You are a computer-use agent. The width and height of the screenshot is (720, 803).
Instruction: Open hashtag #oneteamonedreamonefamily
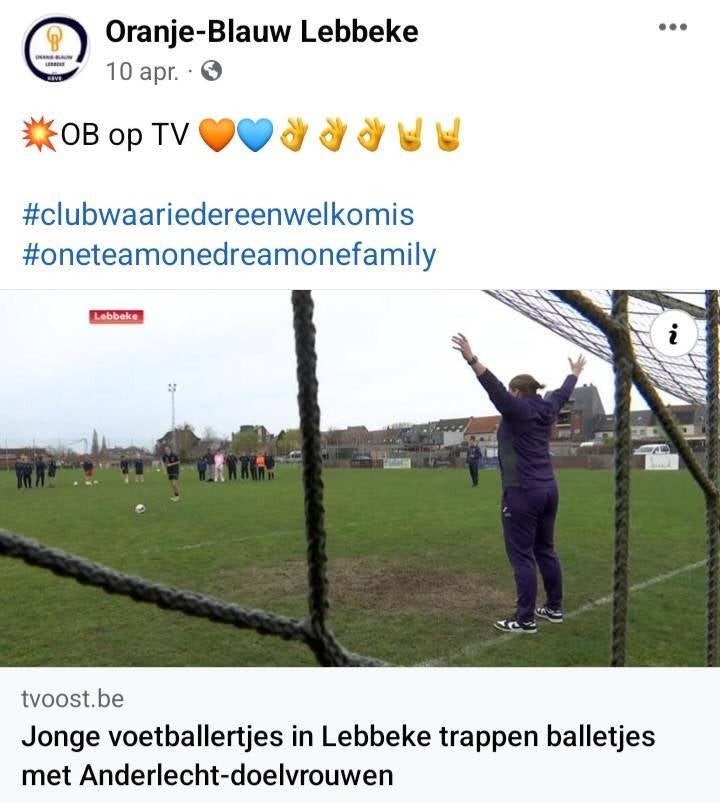tap(229, 255)
